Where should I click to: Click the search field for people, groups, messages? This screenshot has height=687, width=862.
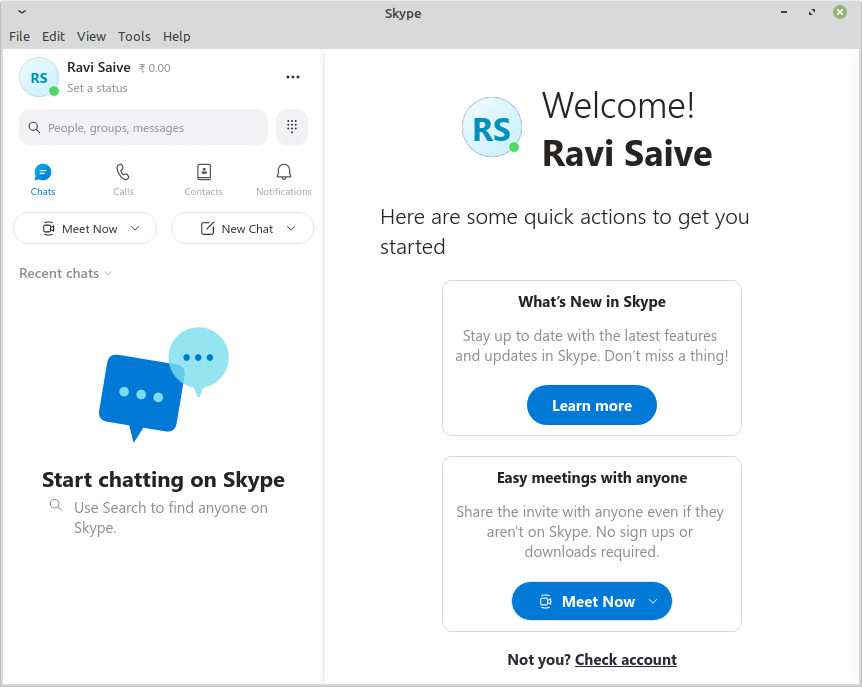coord(144,128)
